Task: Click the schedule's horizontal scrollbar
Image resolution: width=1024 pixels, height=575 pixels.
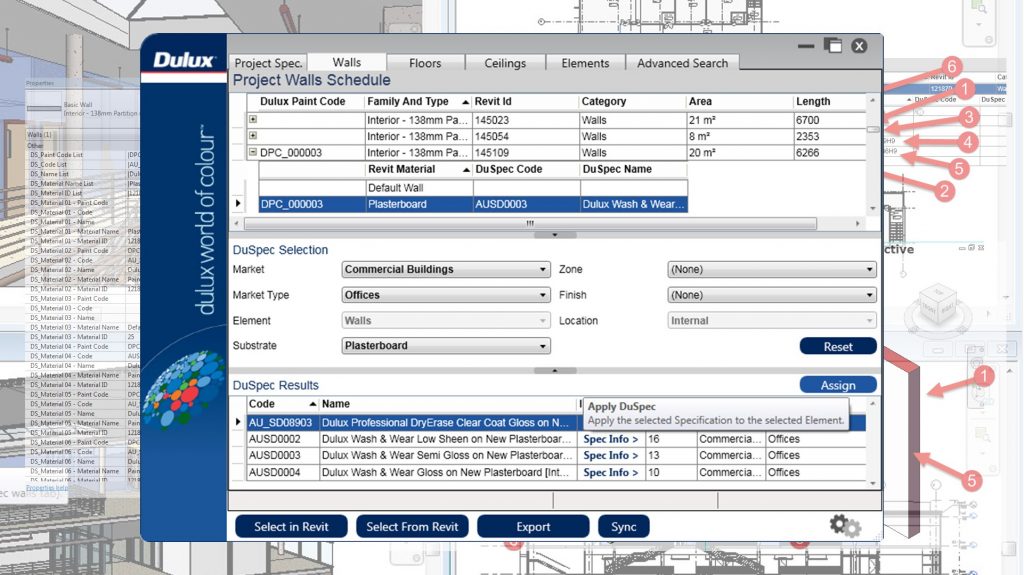Action: (x=530, y=223)
